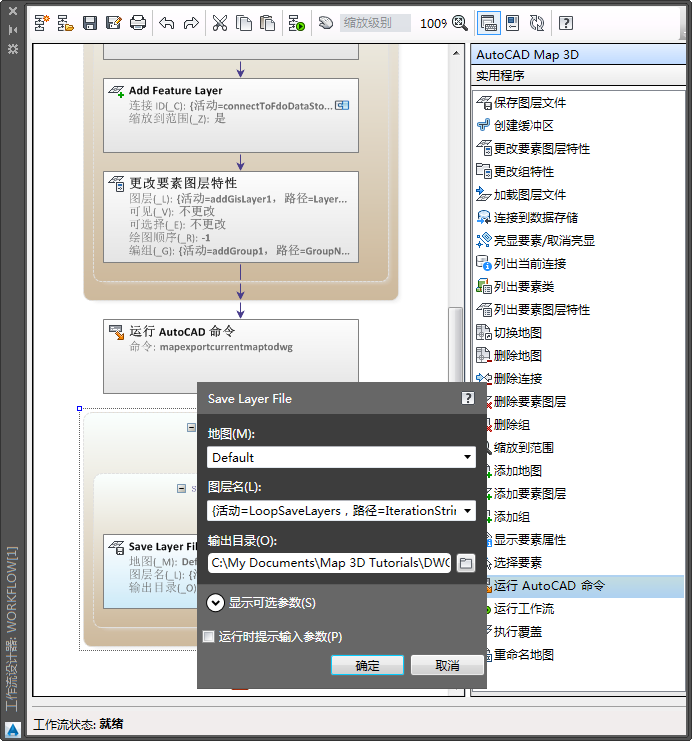Click the overview panel toolbar icon

tap(512, 23)
